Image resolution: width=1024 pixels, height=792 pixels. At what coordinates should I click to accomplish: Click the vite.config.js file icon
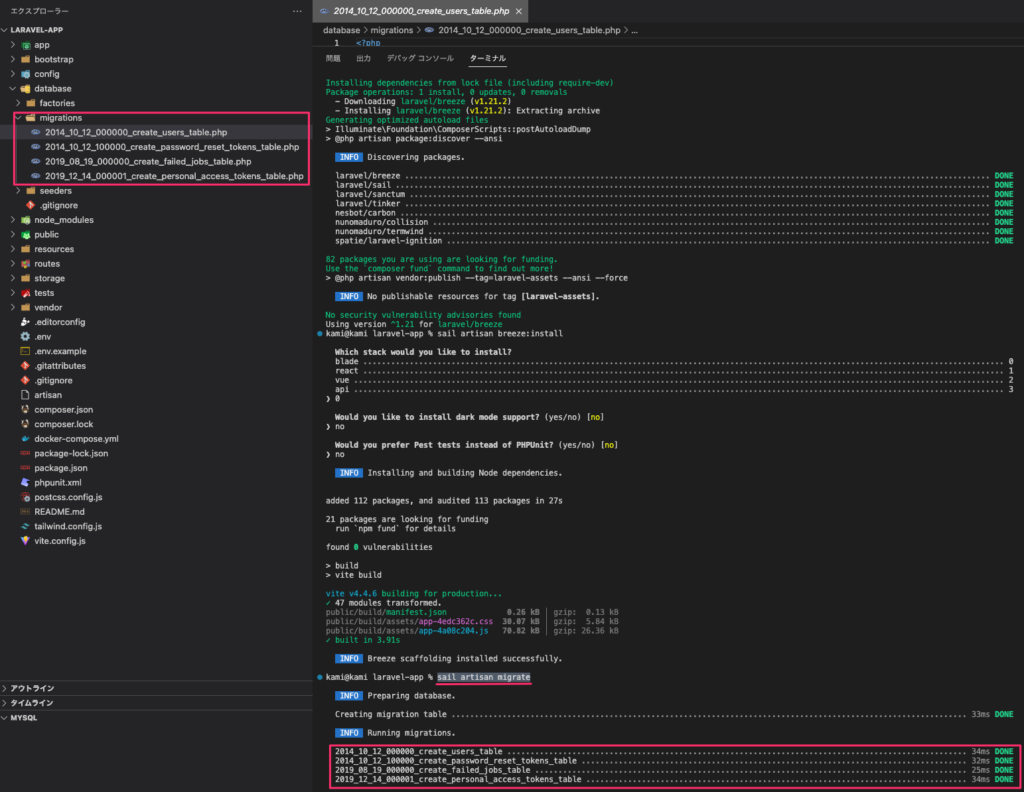(25, 540)
